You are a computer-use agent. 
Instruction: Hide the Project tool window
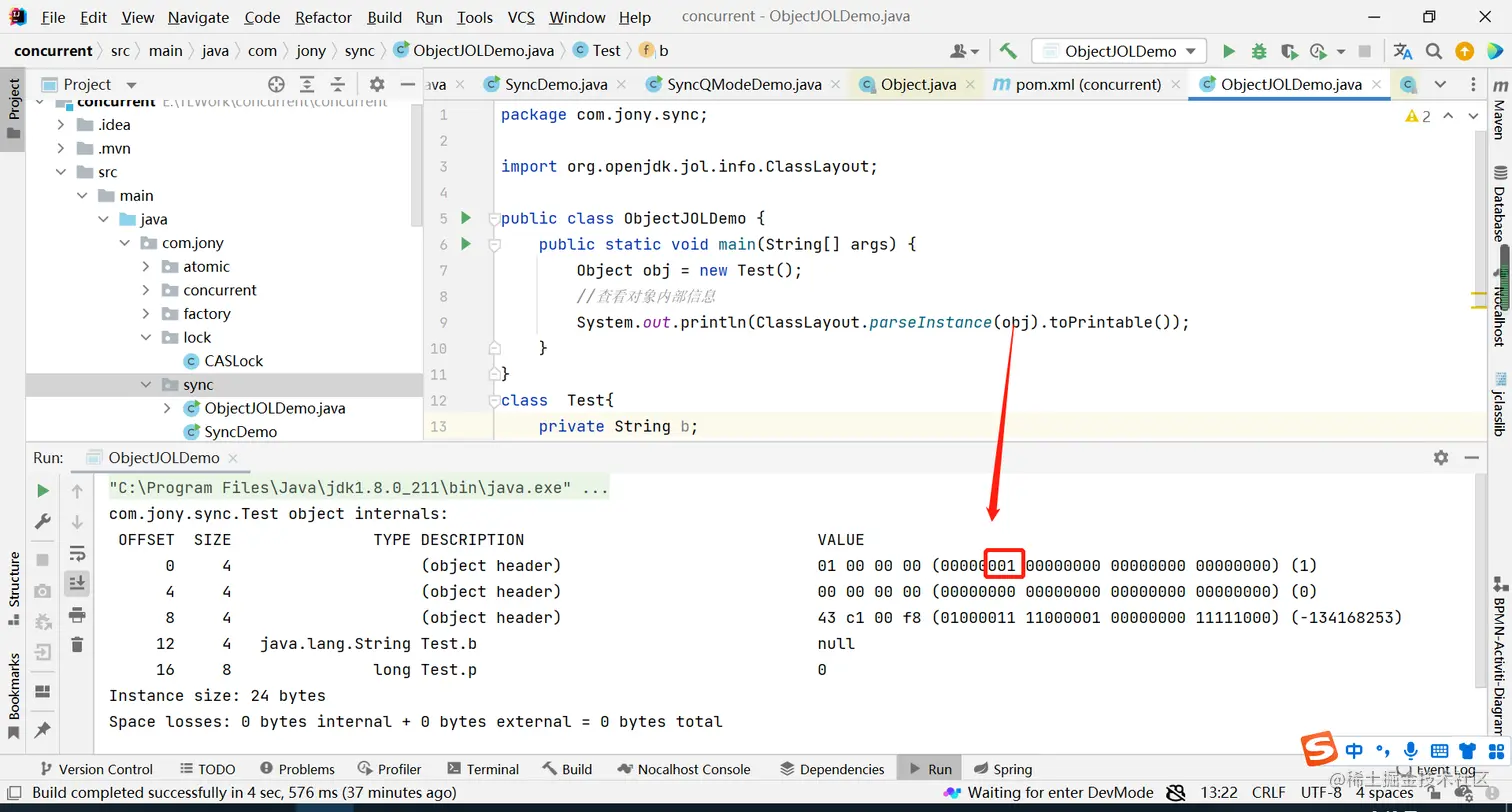pyautogui.click(x=407, y=85)
